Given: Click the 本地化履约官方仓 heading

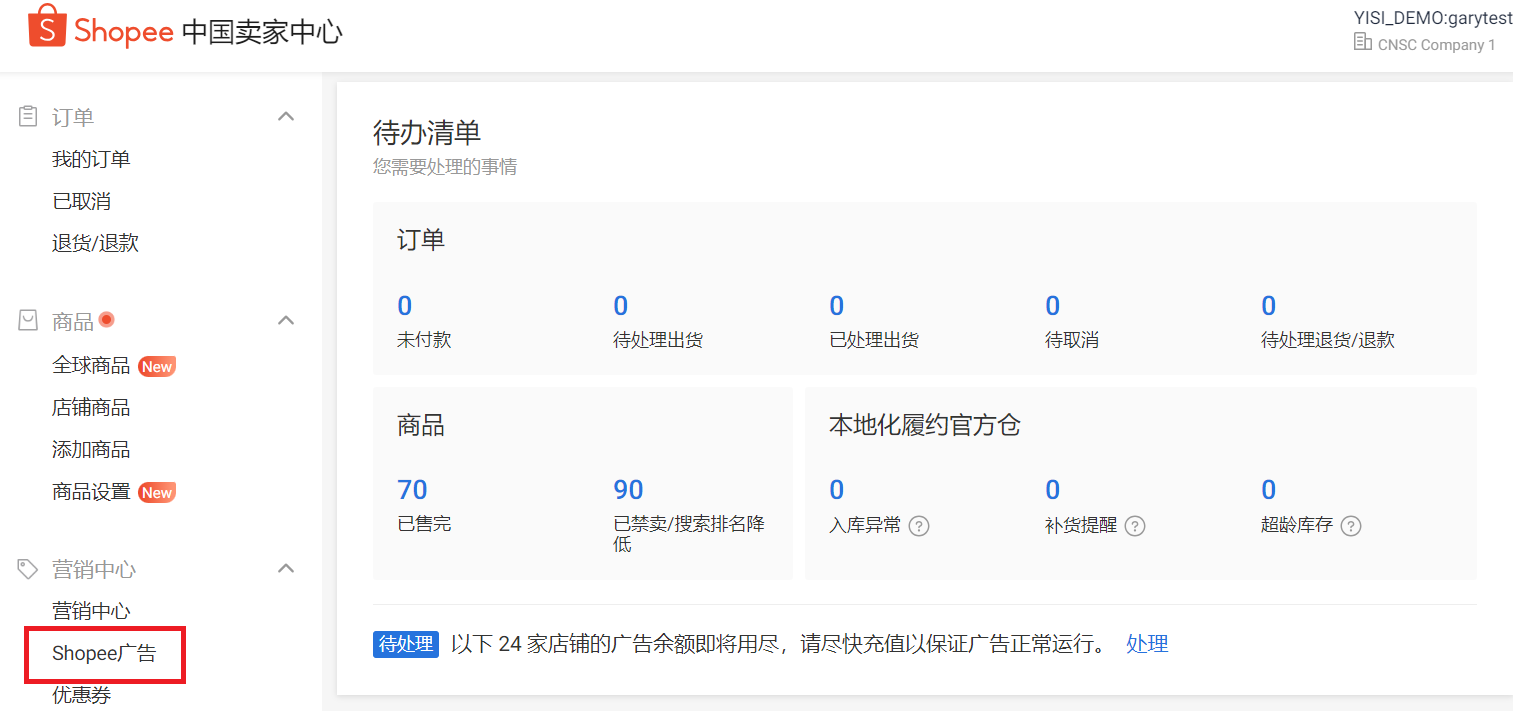Looking at the screenshot, I should pyautogui.click(x=925, y=425).
